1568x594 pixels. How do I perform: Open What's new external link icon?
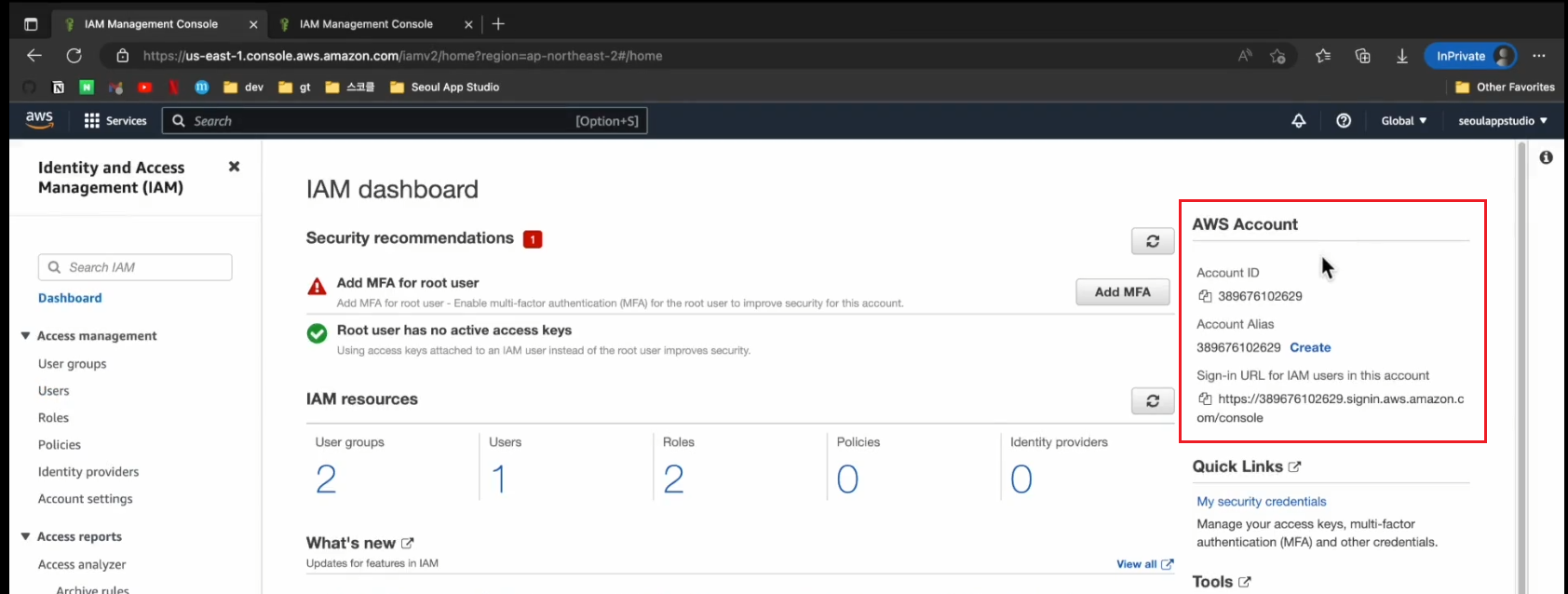[407, 543]
